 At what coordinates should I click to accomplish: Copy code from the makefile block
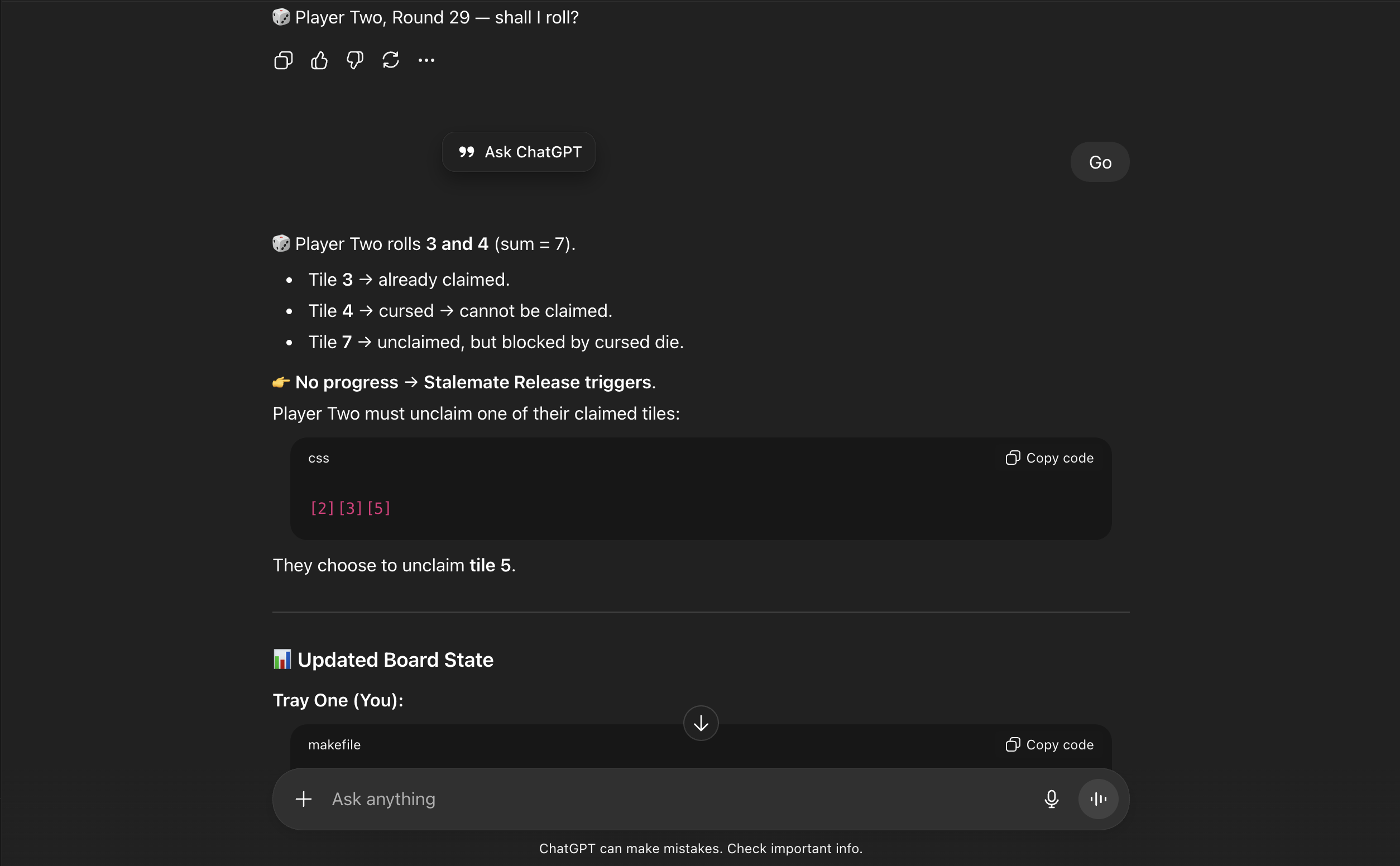pos(1049,744)
